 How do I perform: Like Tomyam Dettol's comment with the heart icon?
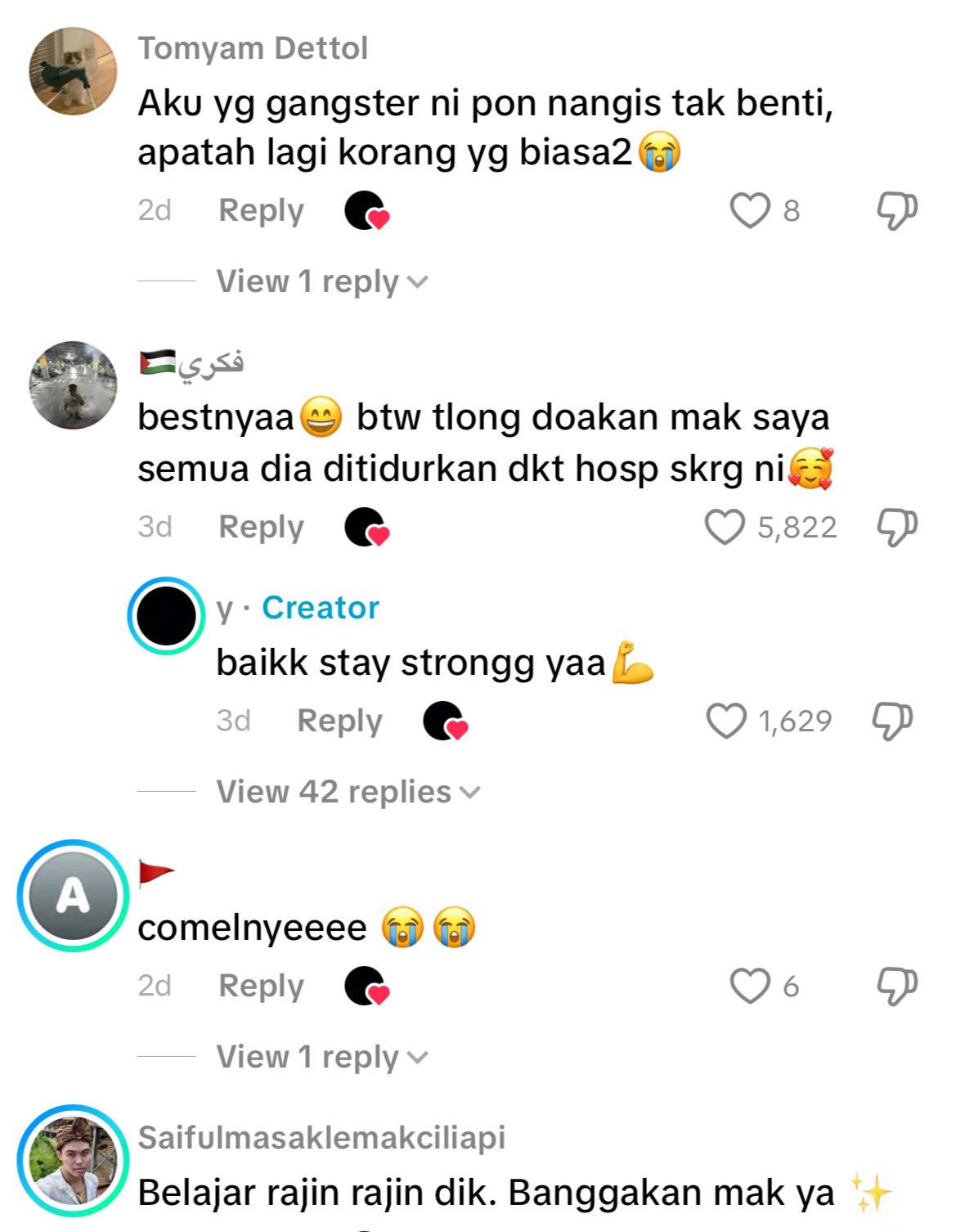coord(750,211)
